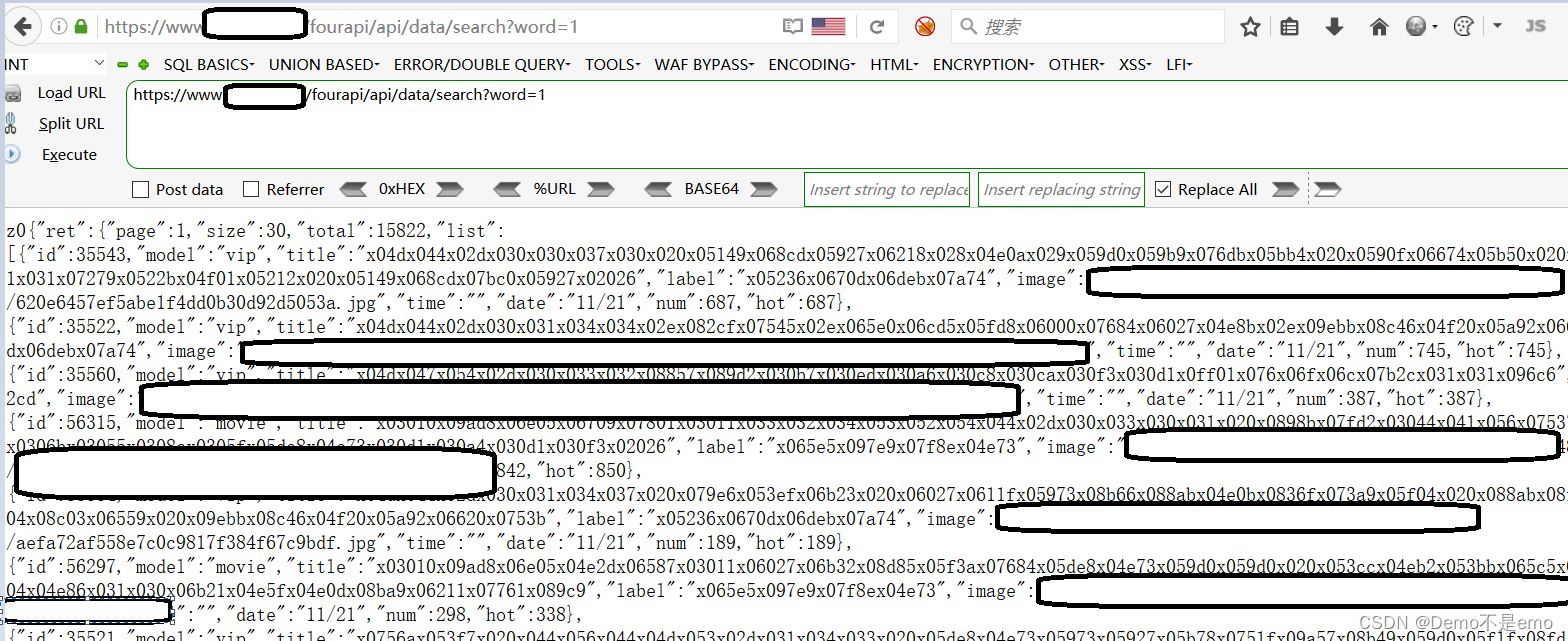Click the 0xHEX label

tap(402, 189)
